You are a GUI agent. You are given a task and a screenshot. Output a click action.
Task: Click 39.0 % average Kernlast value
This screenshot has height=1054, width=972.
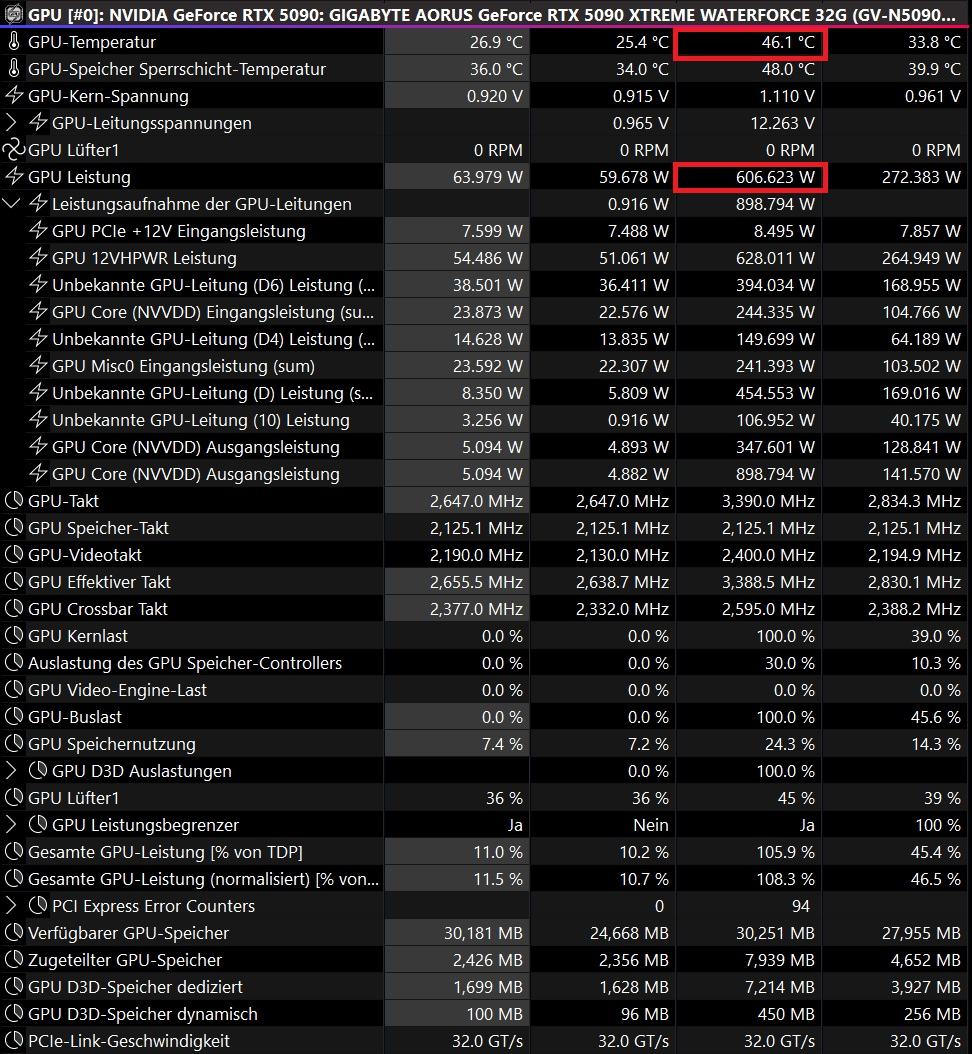tap(936, 636)
